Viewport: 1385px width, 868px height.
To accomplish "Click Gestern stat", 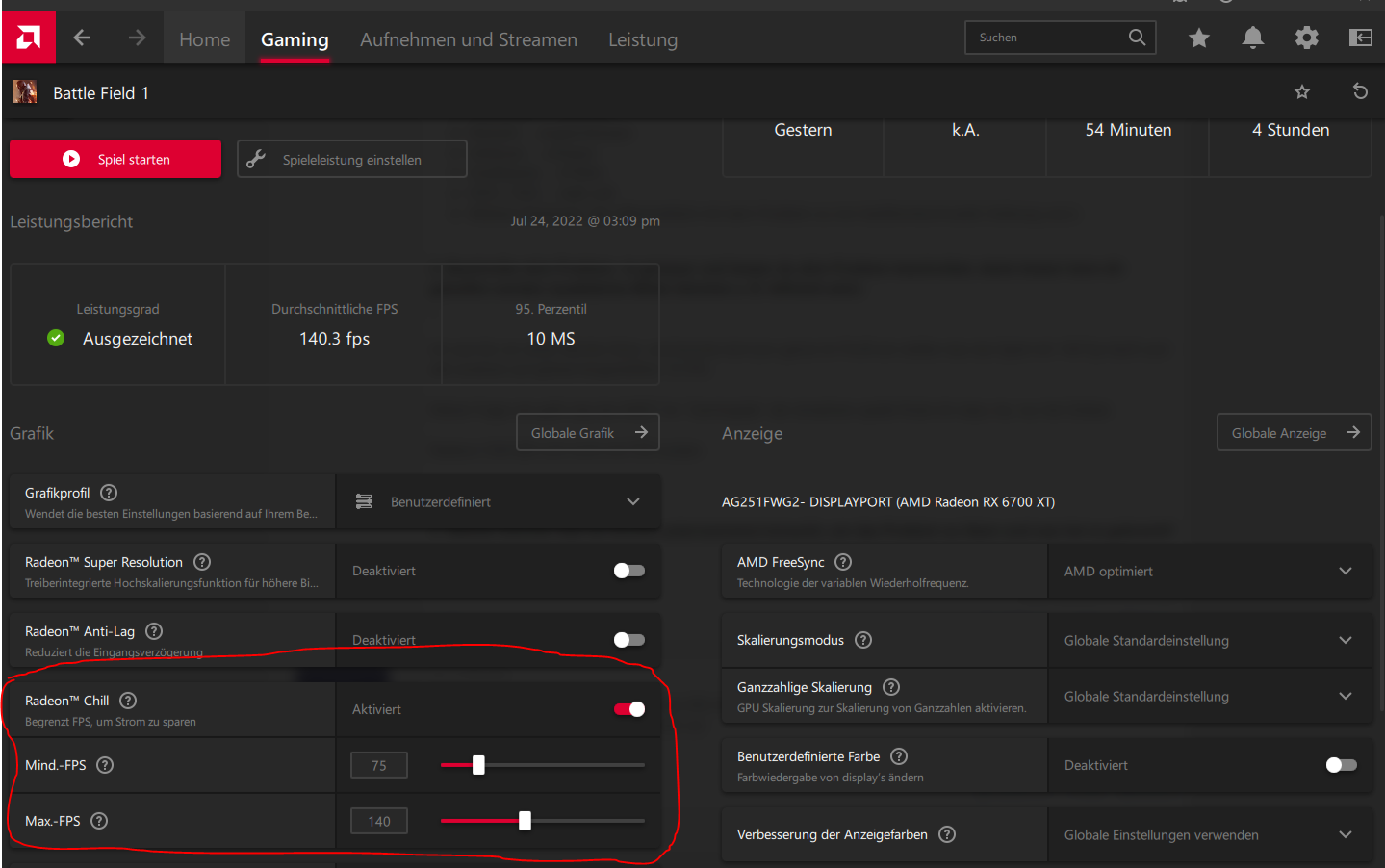I will pyautogui.click(x=803, y=129).
